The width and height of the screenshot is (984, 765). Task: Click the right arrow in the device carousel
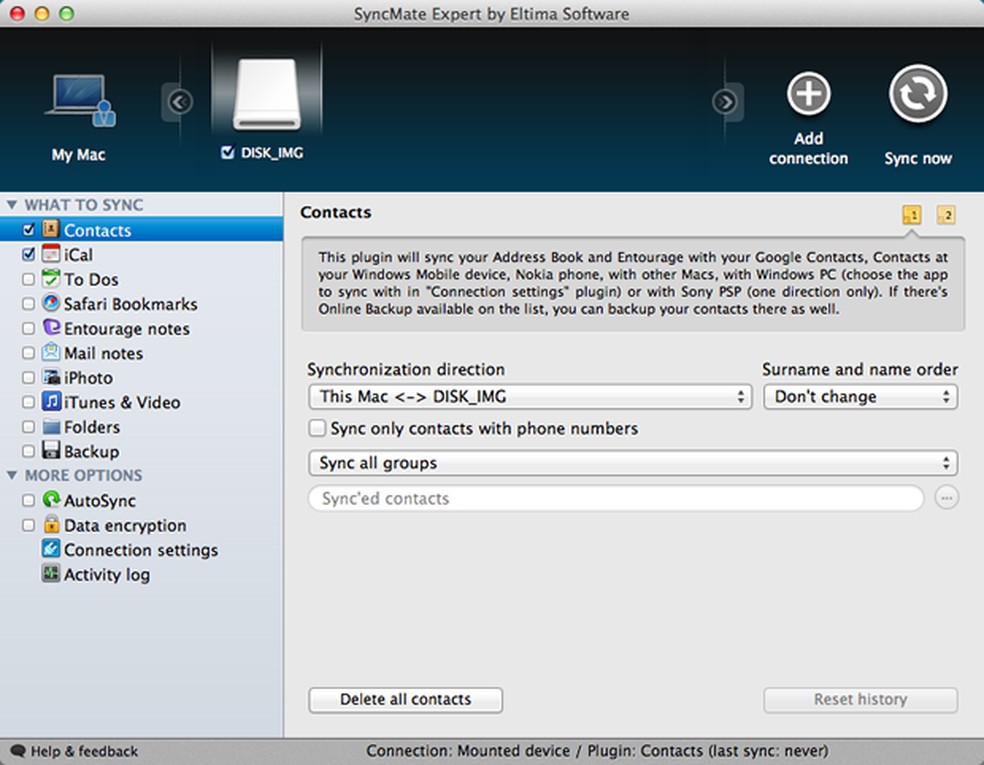725,102
